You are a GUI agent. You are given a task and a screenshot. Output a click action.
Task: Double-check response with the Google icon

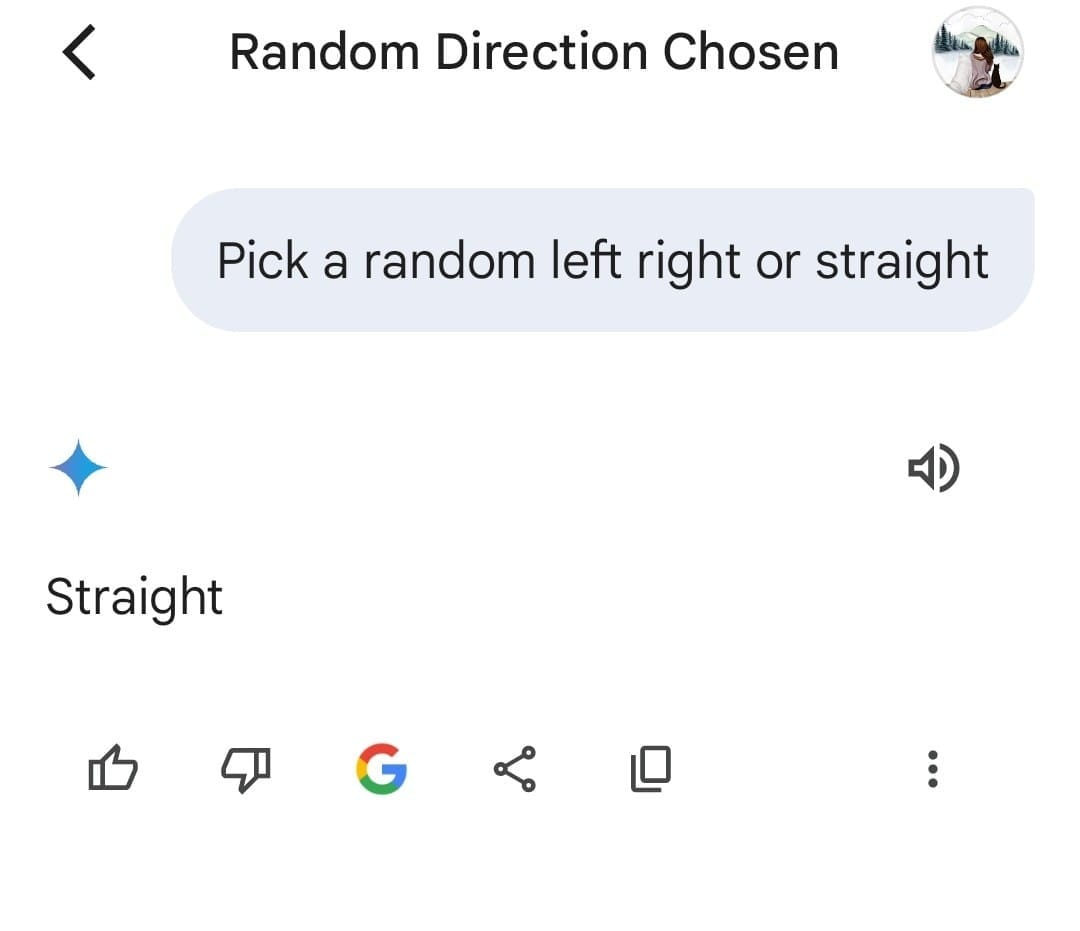pyautogui.click(x=382, y=768)
